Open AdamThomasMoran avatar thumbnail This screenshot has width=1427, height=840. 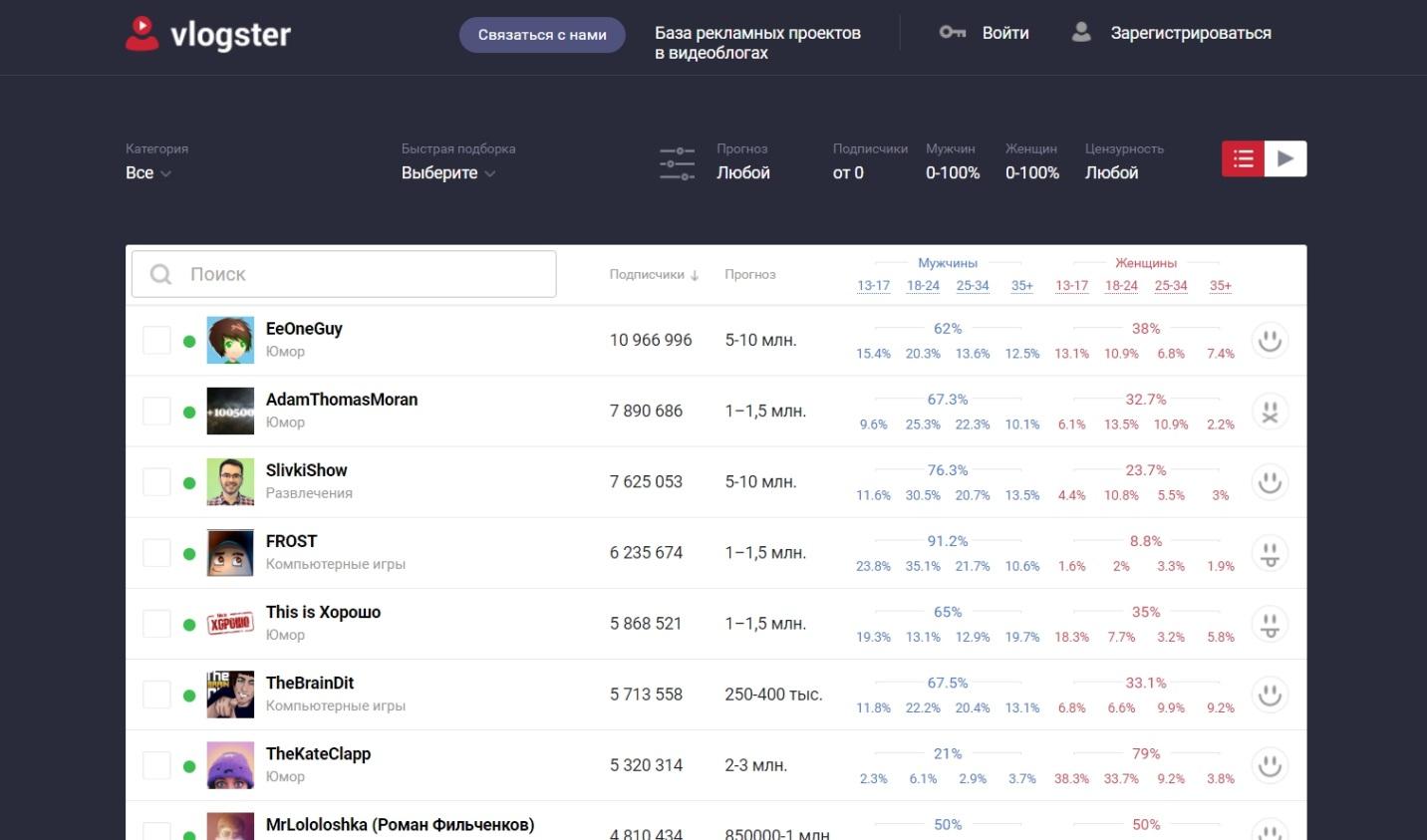[230, 412]
